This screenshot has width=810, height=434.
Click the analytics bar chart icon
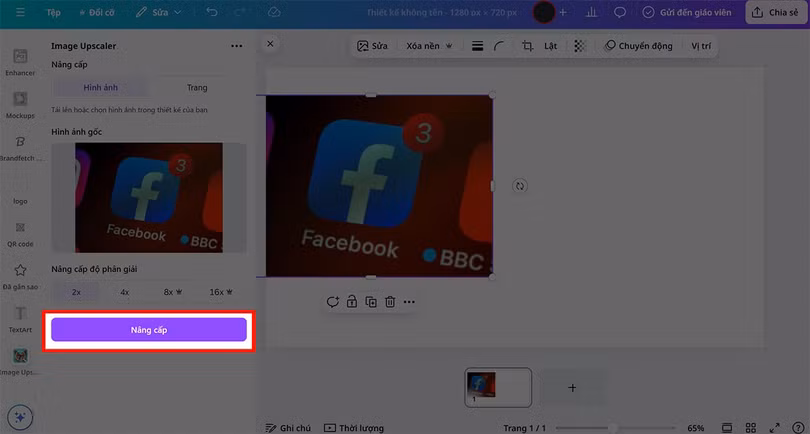pyautogui.click(x=591, y=12)
